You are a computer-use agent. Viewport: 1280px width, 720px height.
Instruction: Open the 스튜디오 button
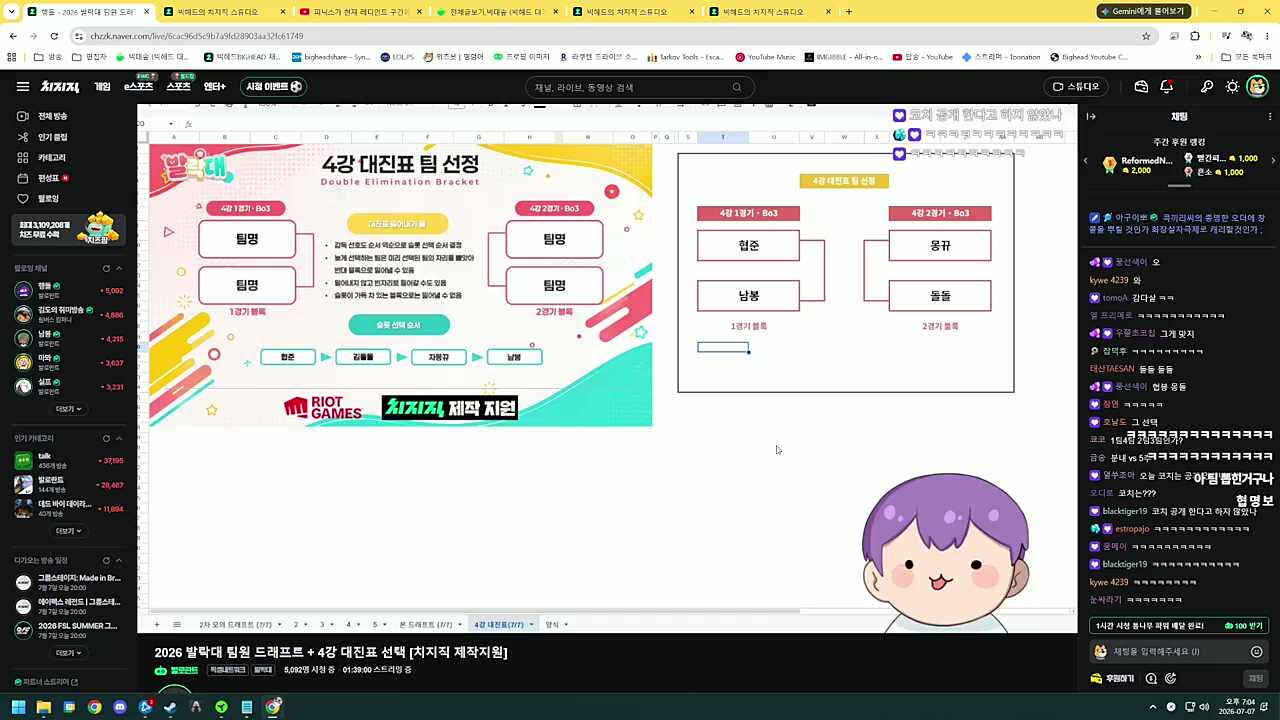tap(1076, 87)
